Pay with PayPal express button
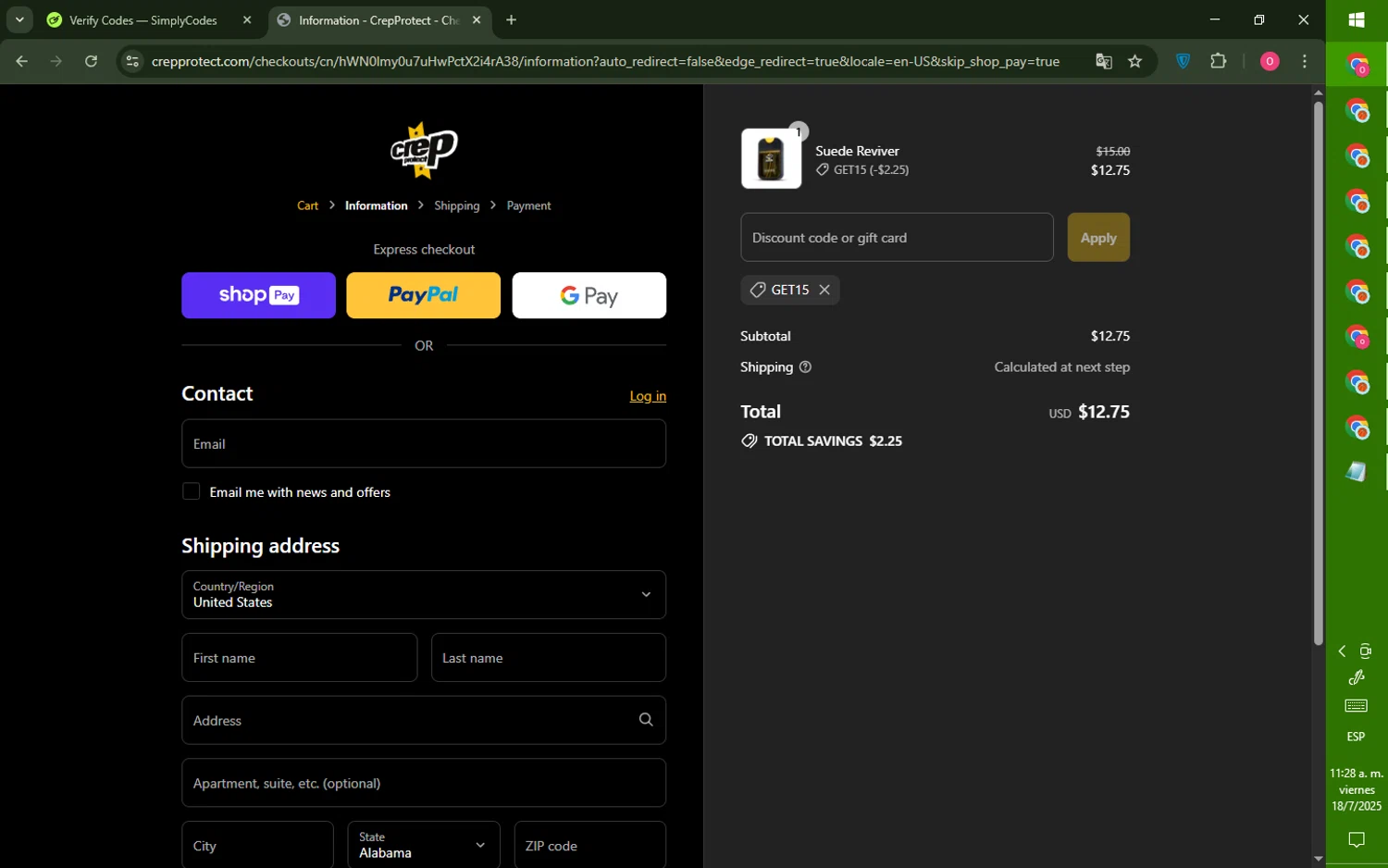 click(423, 295)
